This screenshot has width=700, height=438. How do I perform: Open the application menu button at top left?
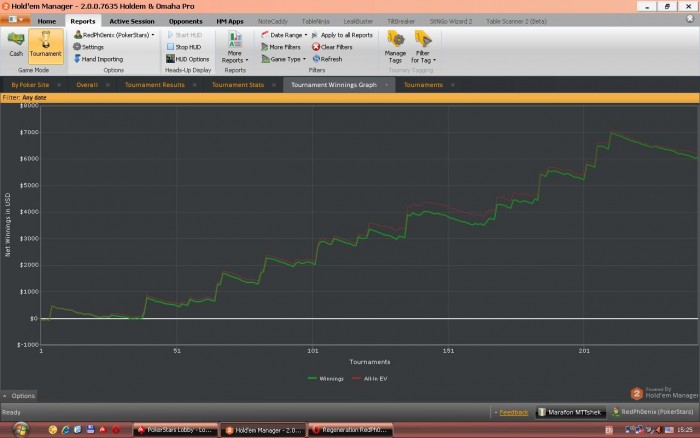pos(16,20)
